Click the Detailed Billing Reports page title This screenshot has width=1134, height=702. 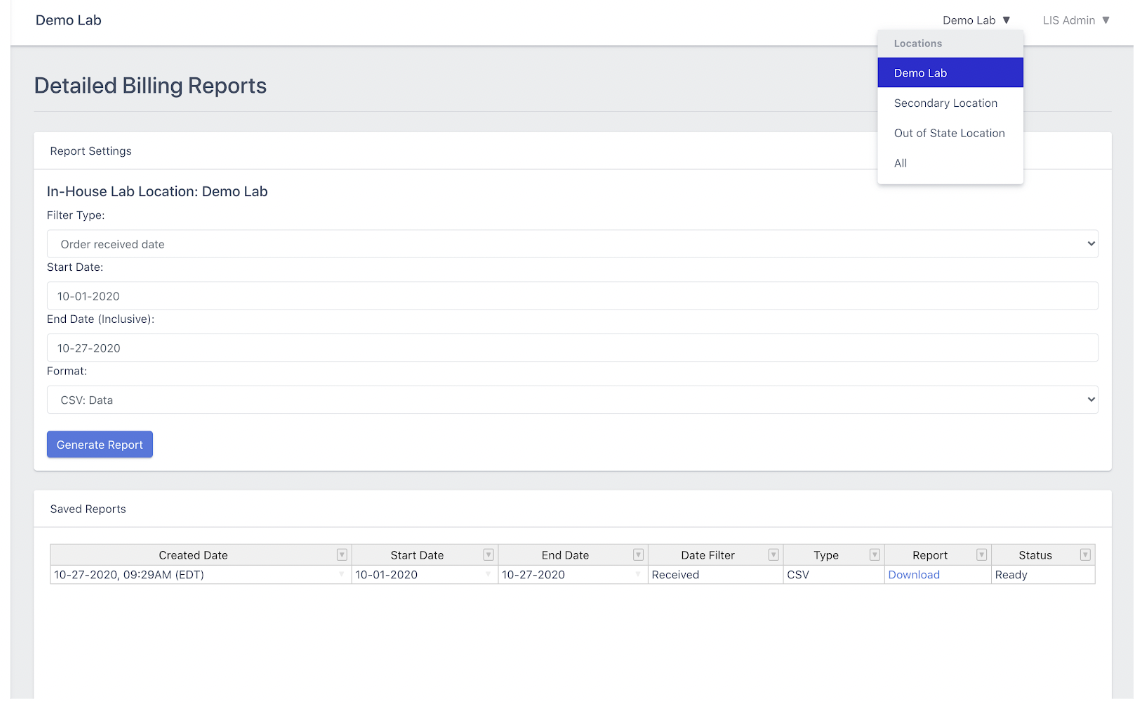[x=150, y=85]
